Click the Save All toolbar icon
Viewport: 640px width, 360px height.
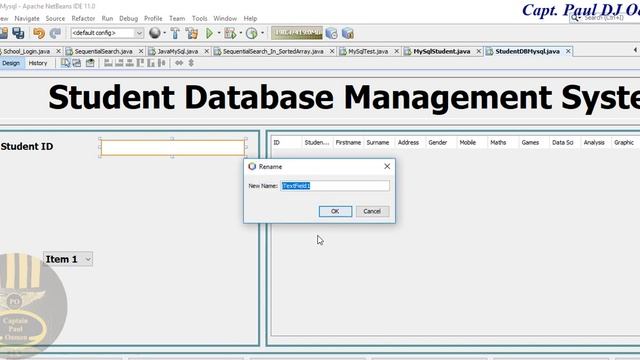pyautogui.click(x=18, y=33)
